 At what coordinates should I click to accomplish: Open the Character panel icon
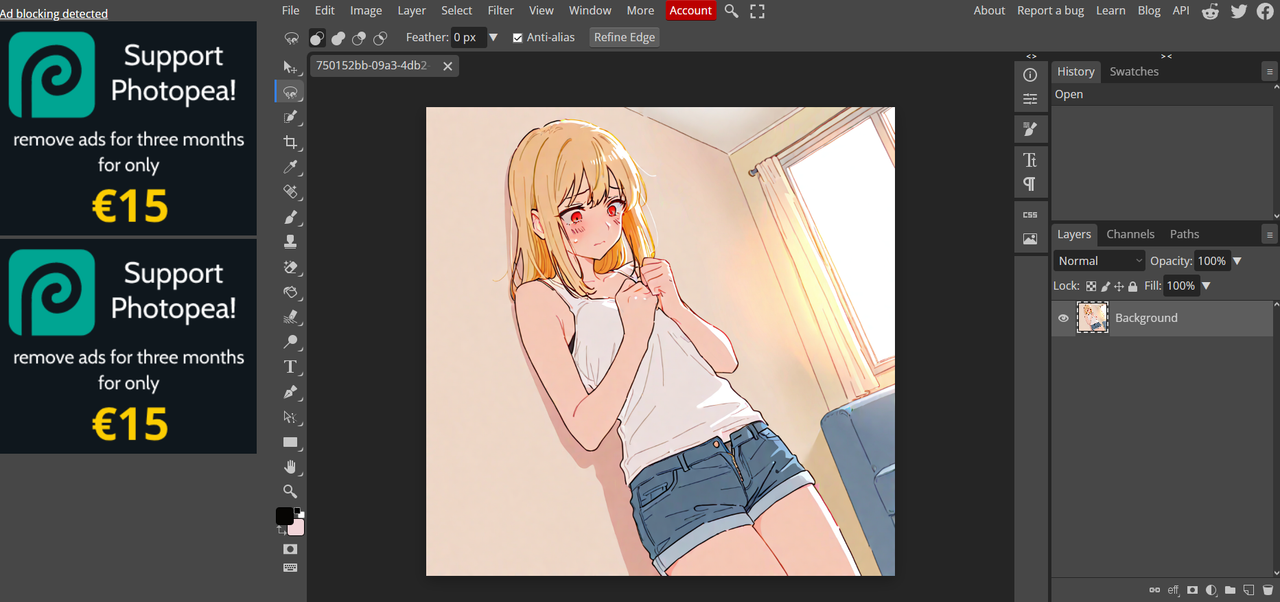[x=1030, y=160]
